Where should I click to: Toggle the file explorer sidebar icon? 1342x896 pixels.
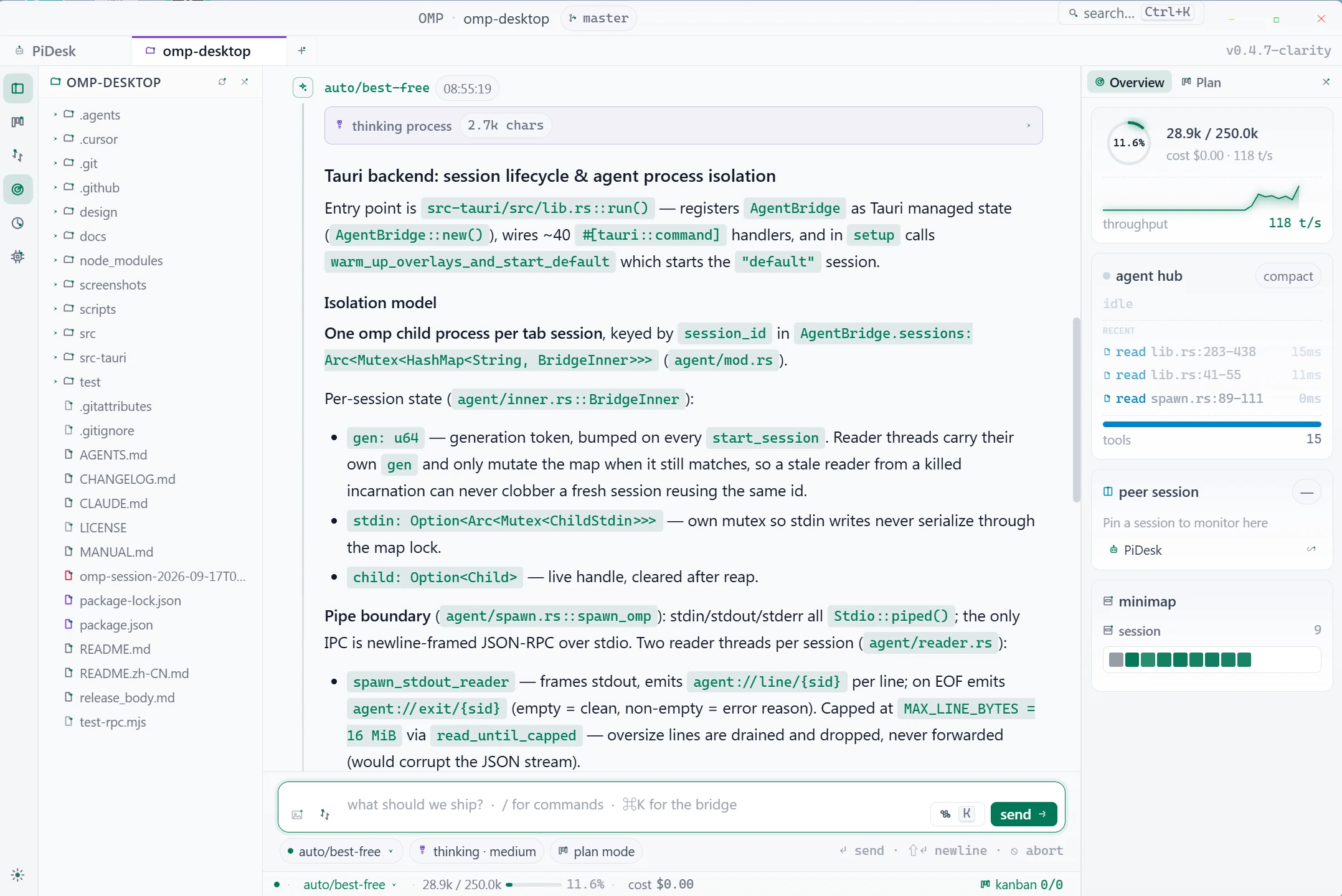18,88
